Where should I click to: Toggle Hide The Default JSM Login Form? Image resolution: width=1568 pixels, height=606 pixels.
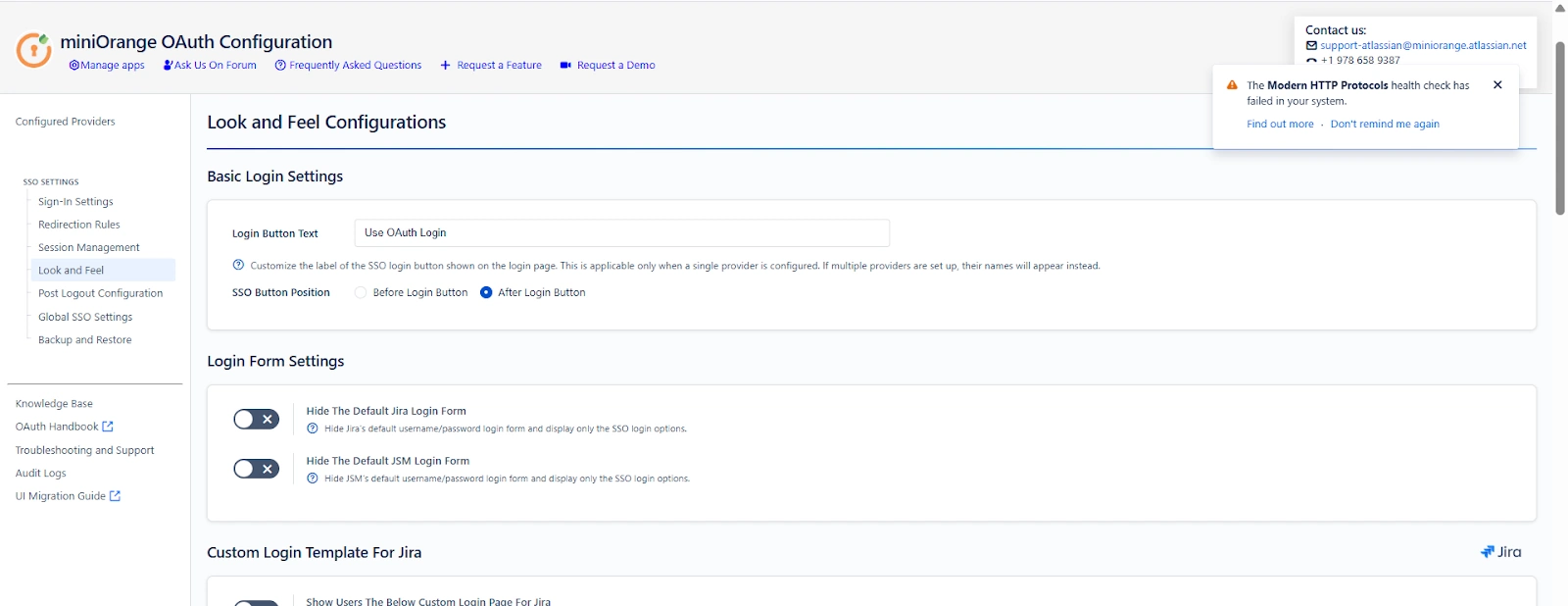pyautogui.click(x=257, y=469)
